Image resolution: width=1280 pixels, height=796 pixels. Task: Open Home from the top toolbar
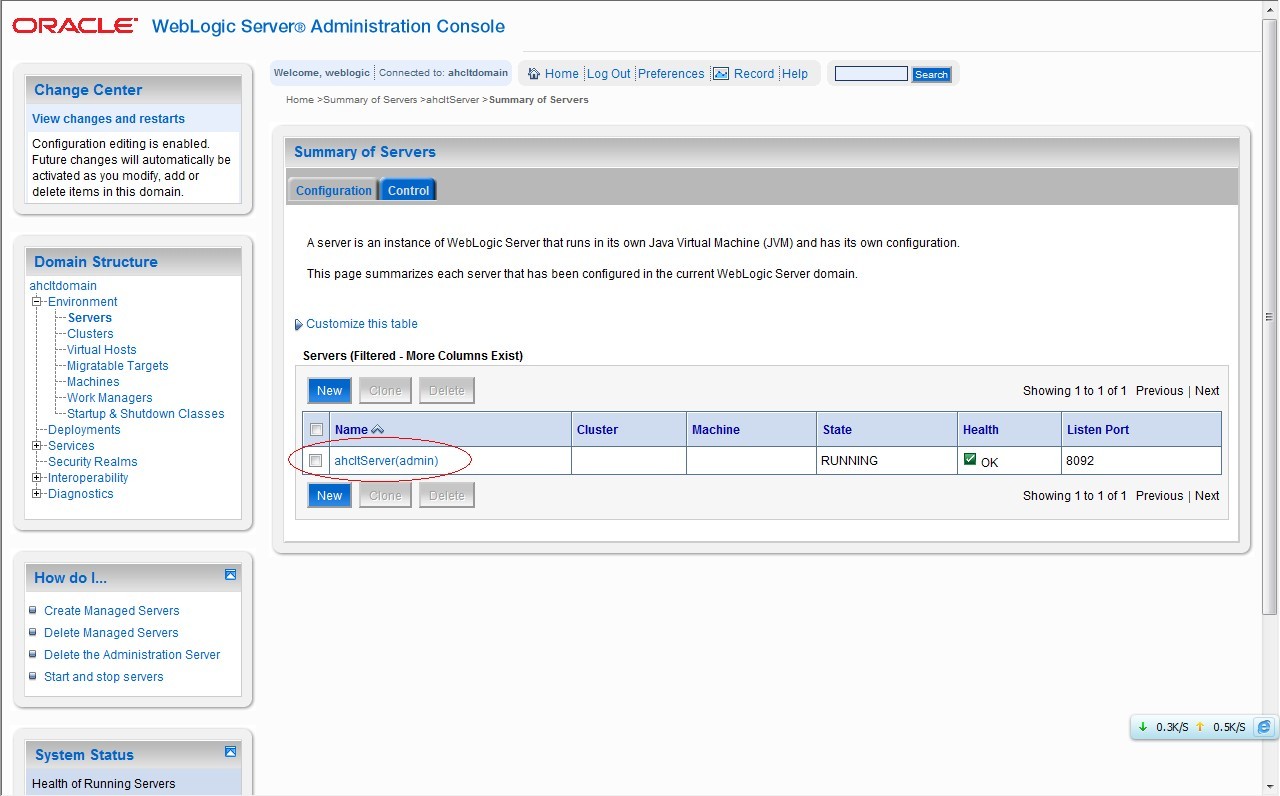(561, 74)
